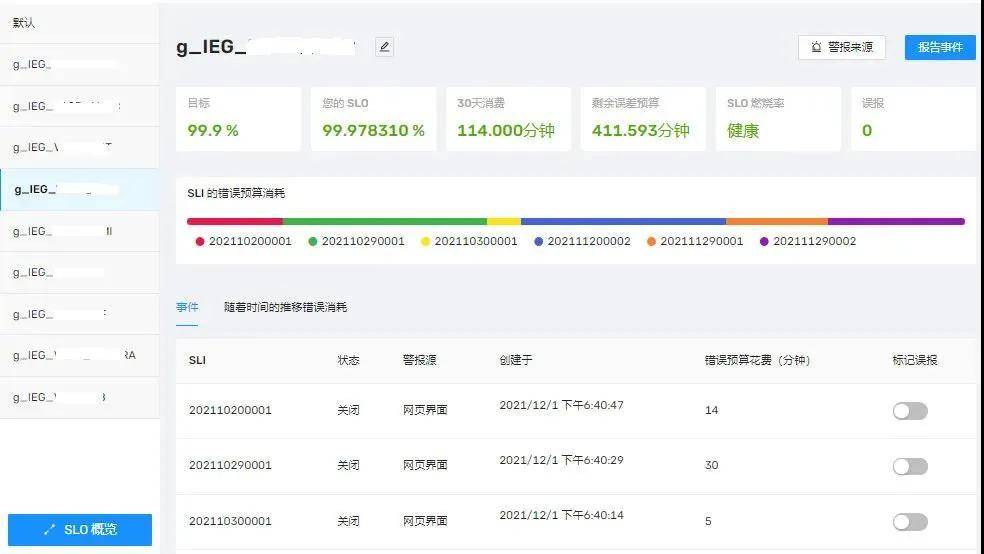Click the red legend dot for 202110200001
The image size is (984, 554).
coord(200,242)
